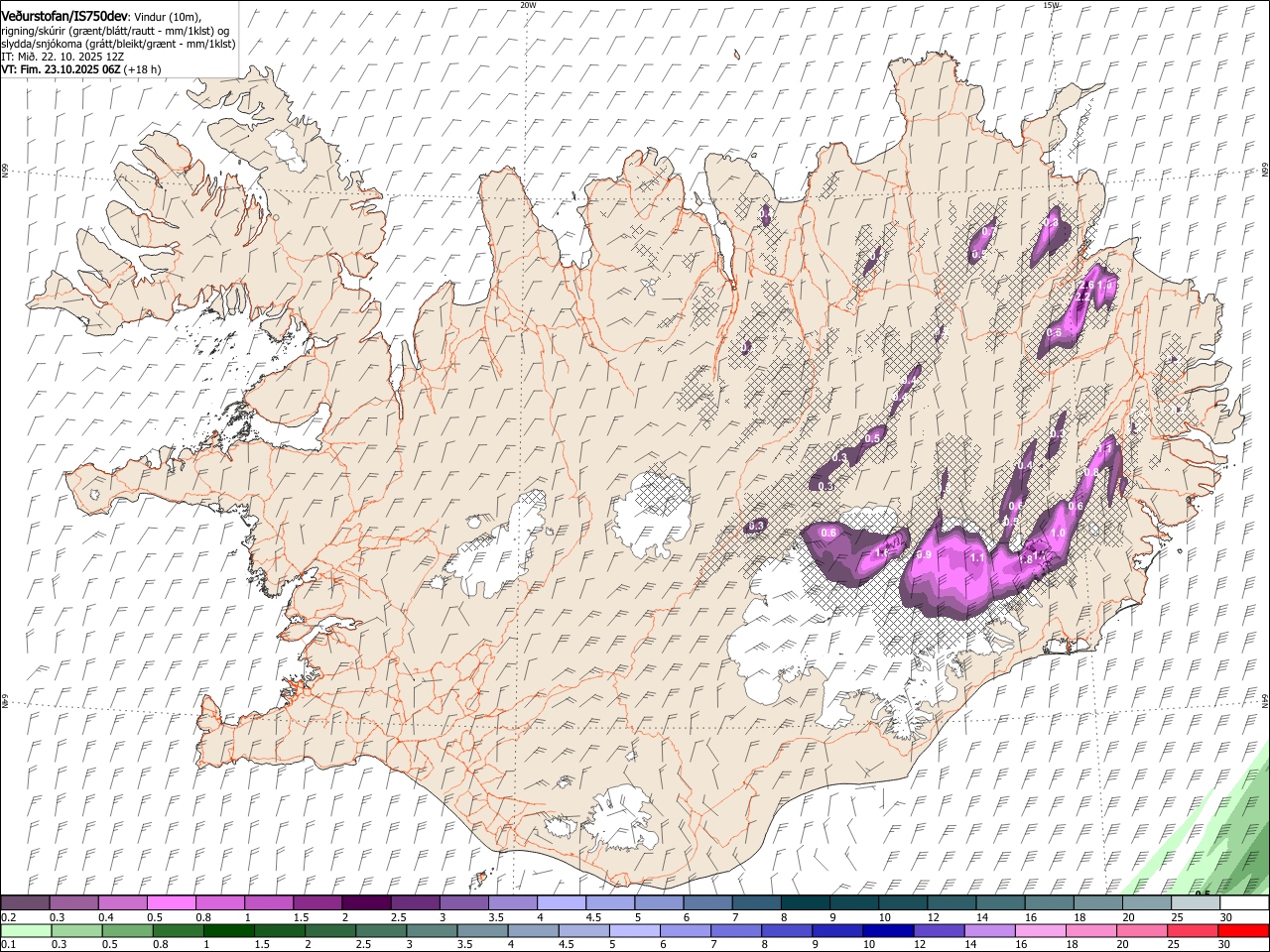Select the upper legend swatch labeled 0.5
This screenshot has height=952, width=1270.
pos(171,902)
